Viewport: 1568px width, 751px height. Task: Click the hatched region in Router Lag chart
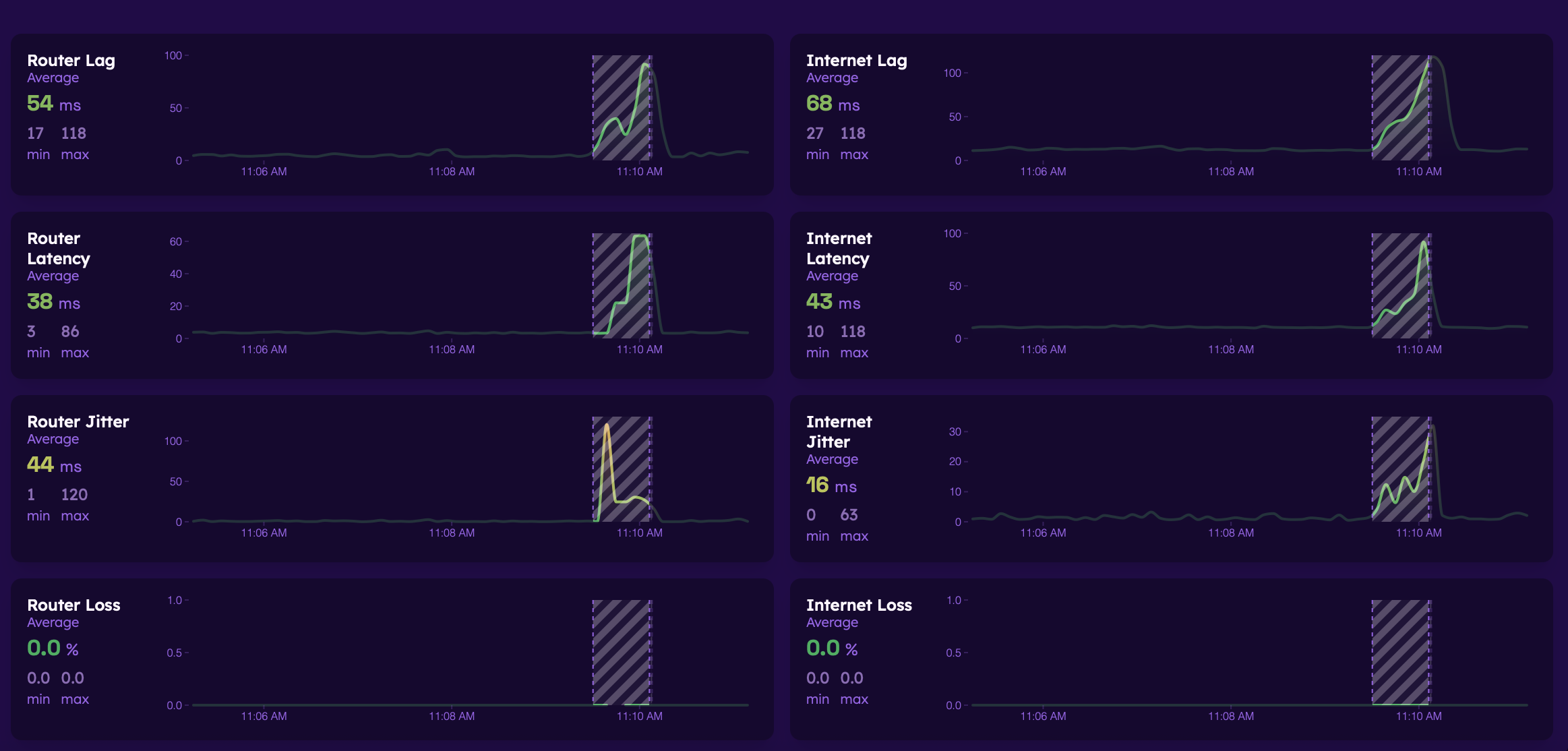tap(622, 108)
